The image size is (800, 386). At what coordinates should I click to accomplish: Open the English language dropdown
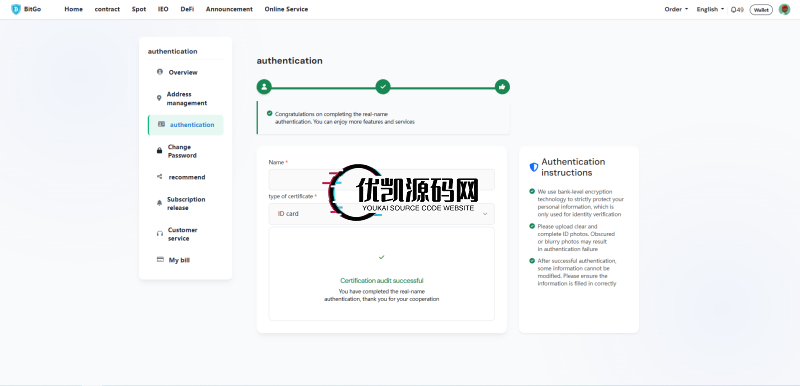pos(710,9)
